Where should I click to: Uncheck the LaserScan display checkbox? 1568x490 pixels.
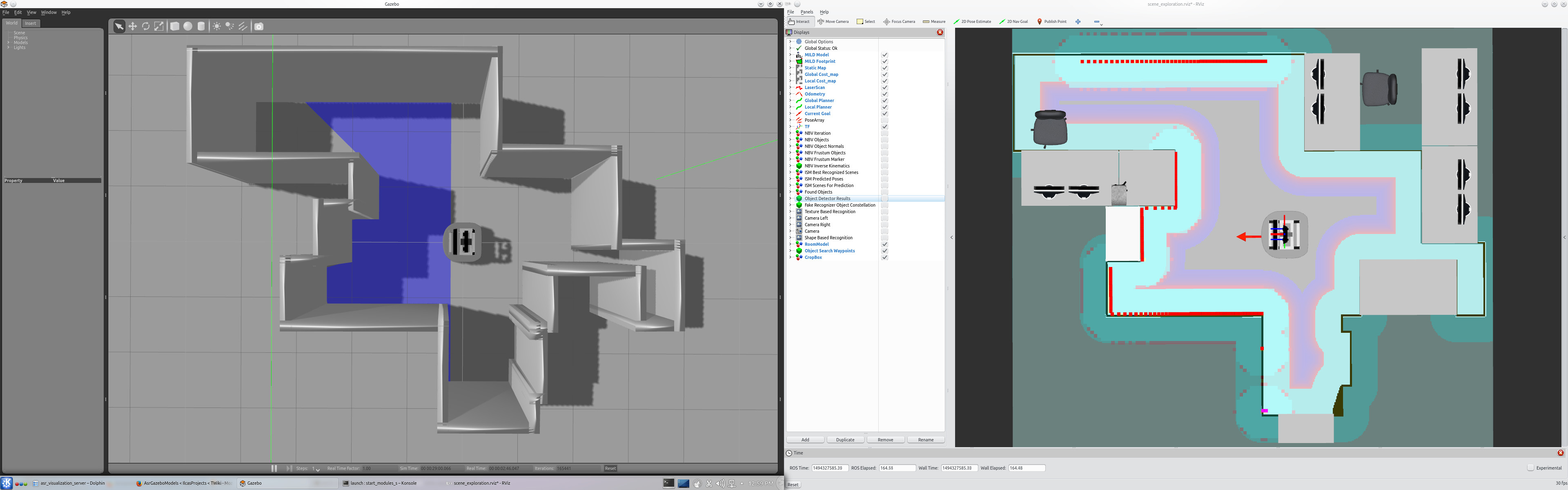(884, 88)
